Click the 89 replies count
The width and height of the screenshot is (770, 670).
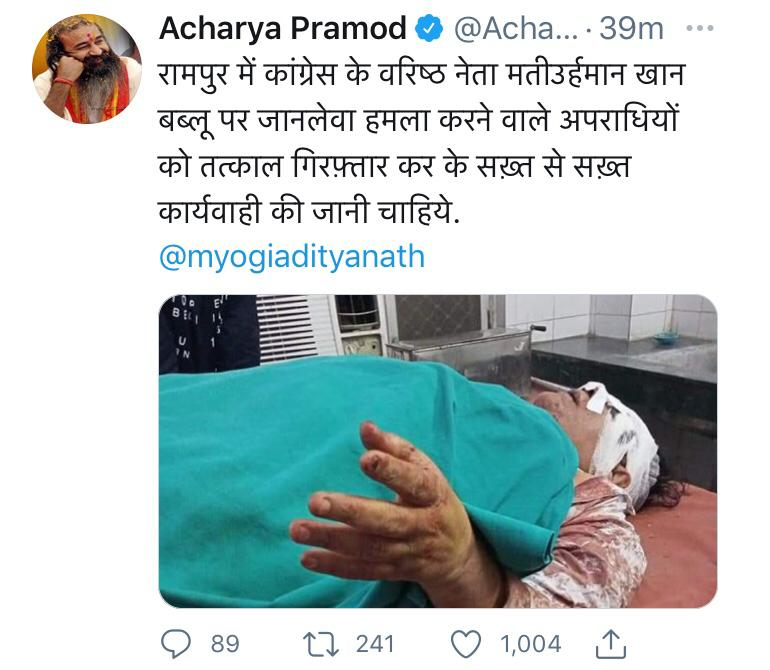(x=225, y=644)
